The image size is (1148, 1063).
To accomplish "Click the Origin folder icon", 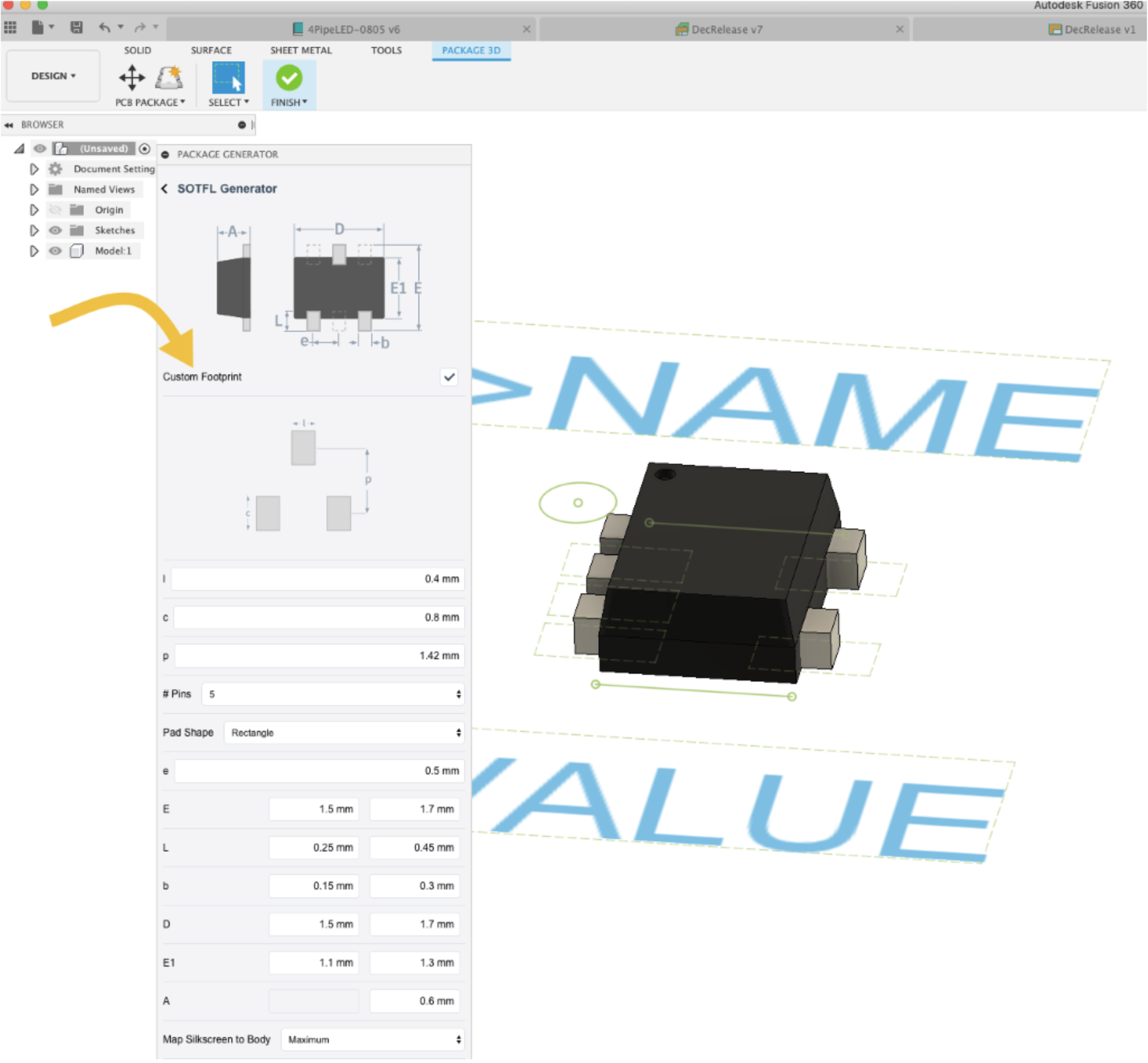I will pos(77,210).
